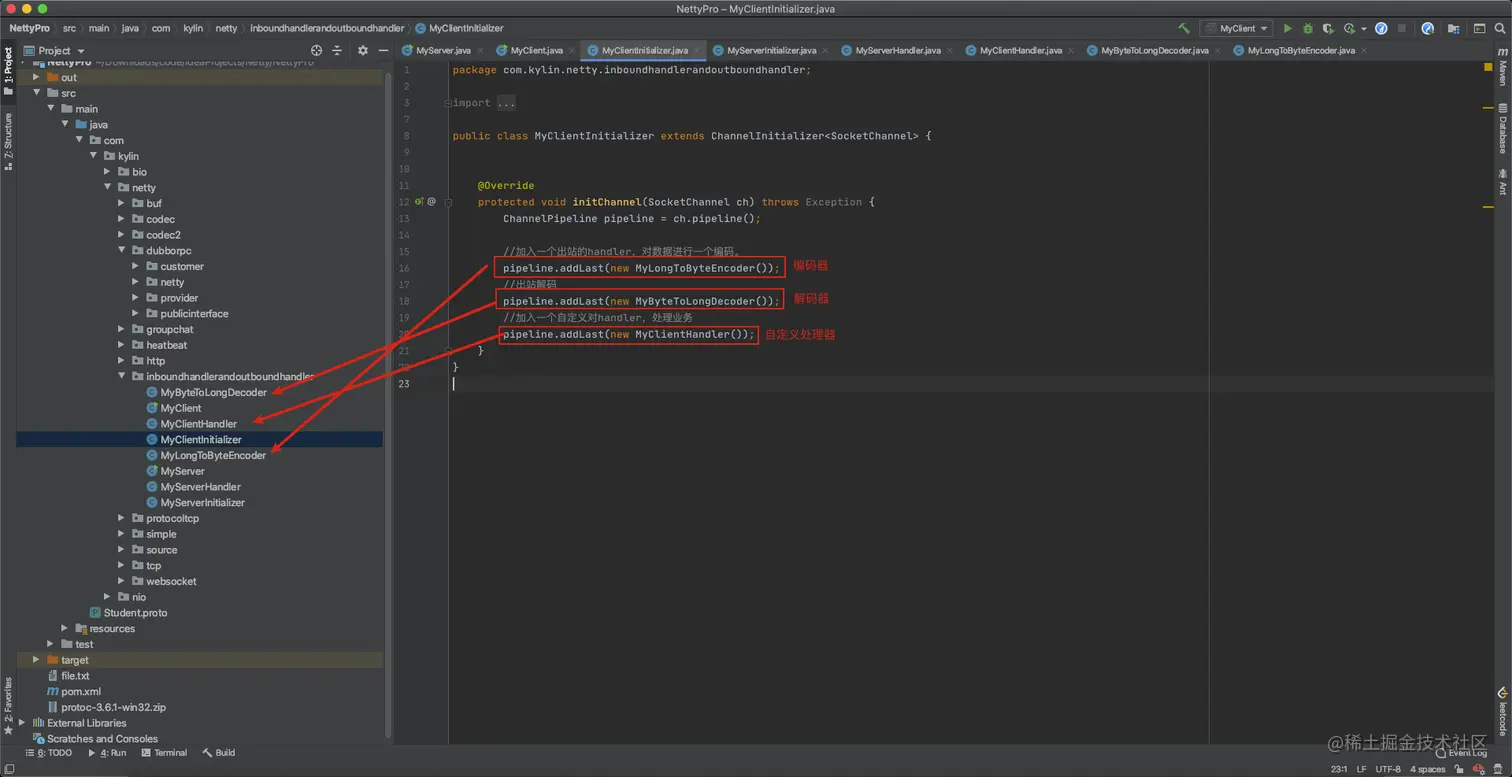1512x777 pixels.
Task: Close the MyServer.java tab
Action: point(481,50)
